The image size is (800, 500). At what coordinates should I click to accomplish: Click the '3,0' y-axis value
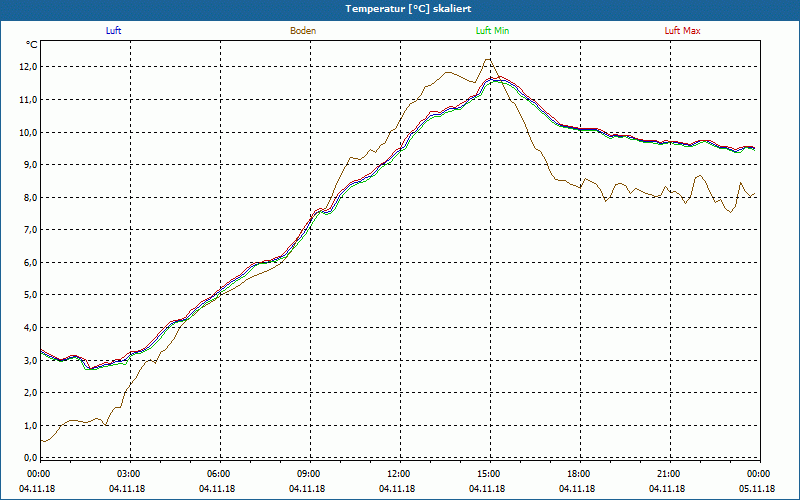pyautogui.click(x=31, y=360)
